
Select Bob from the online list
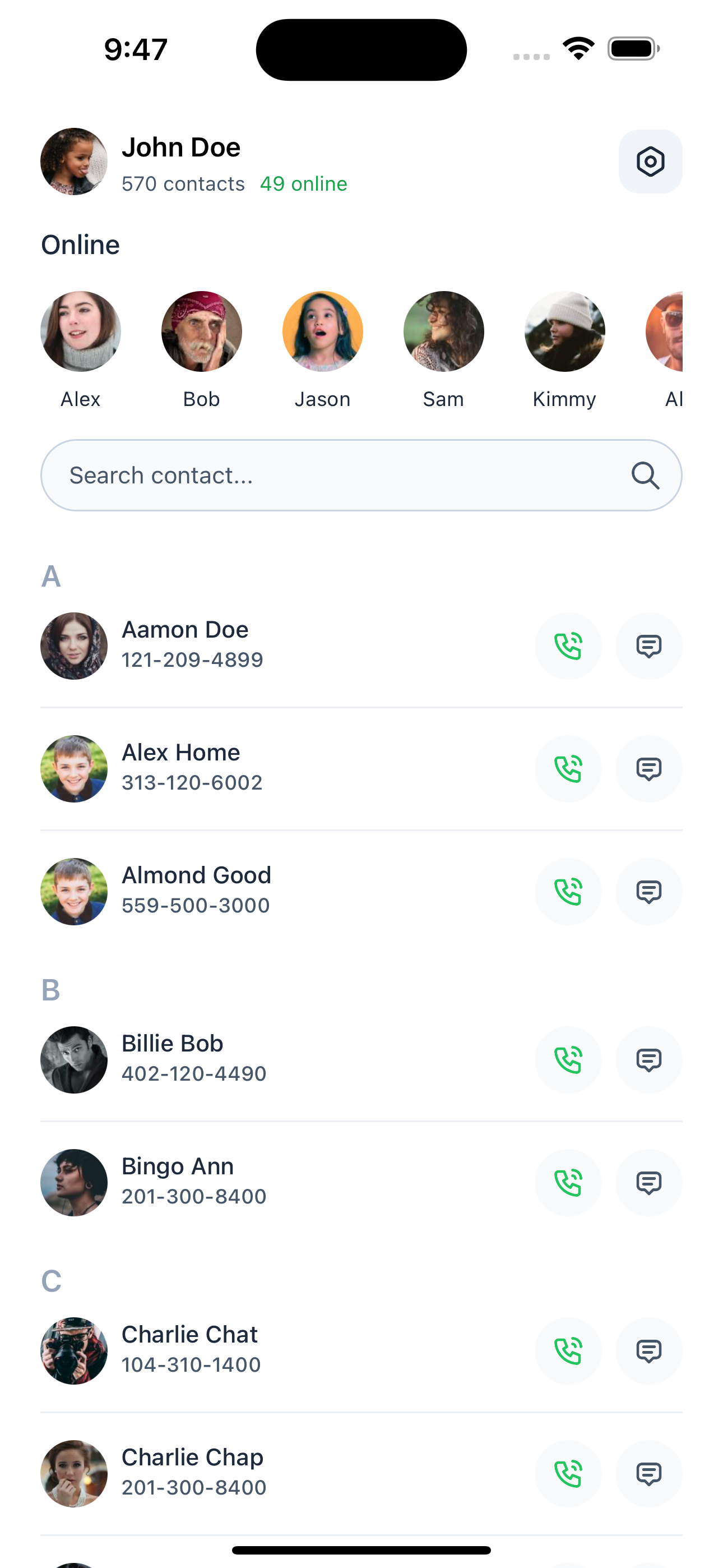click(201, 332)
